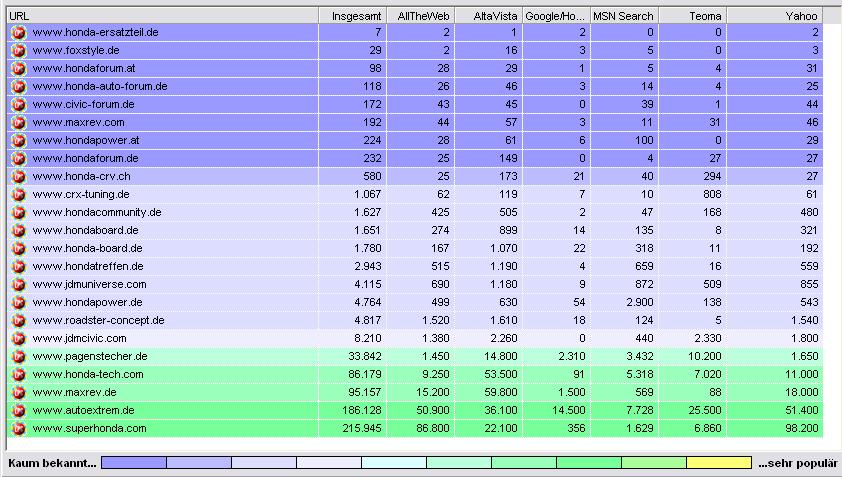Click the Yahoo column header
This screenshot has width=842, height=477.
[x=775, y=16]
